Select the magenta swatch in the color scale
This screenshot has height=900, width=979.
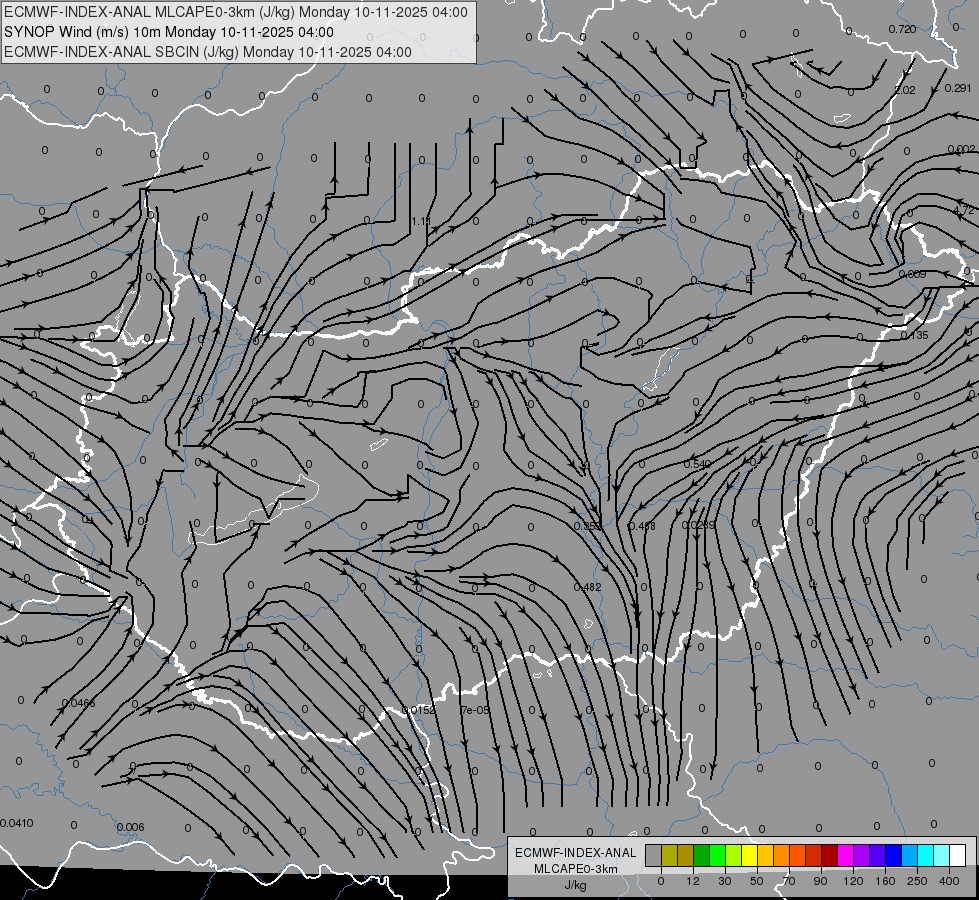pos(845,855)
